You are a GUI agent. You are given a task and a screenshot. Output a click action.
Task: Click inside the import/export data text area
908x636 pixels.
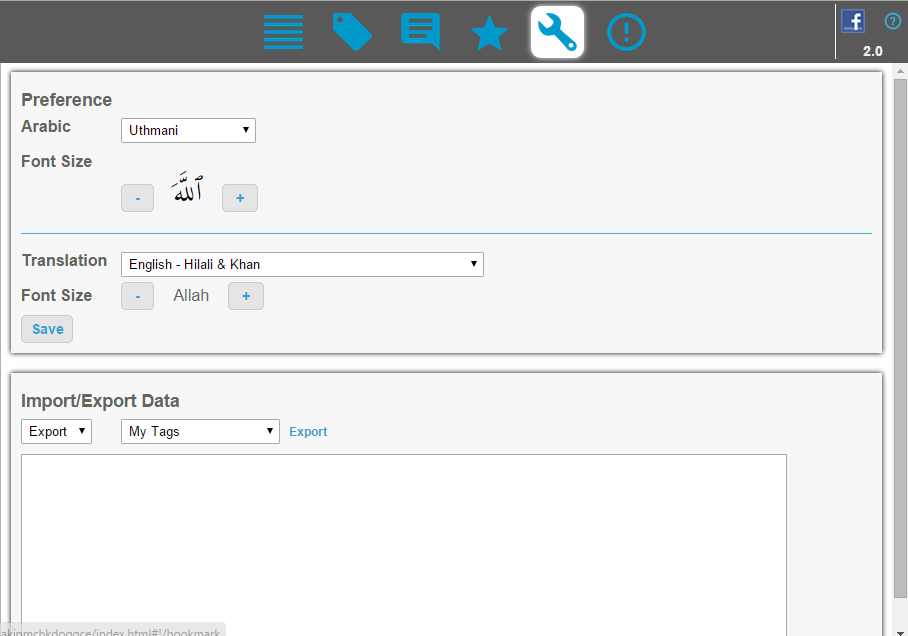point(404,544)
